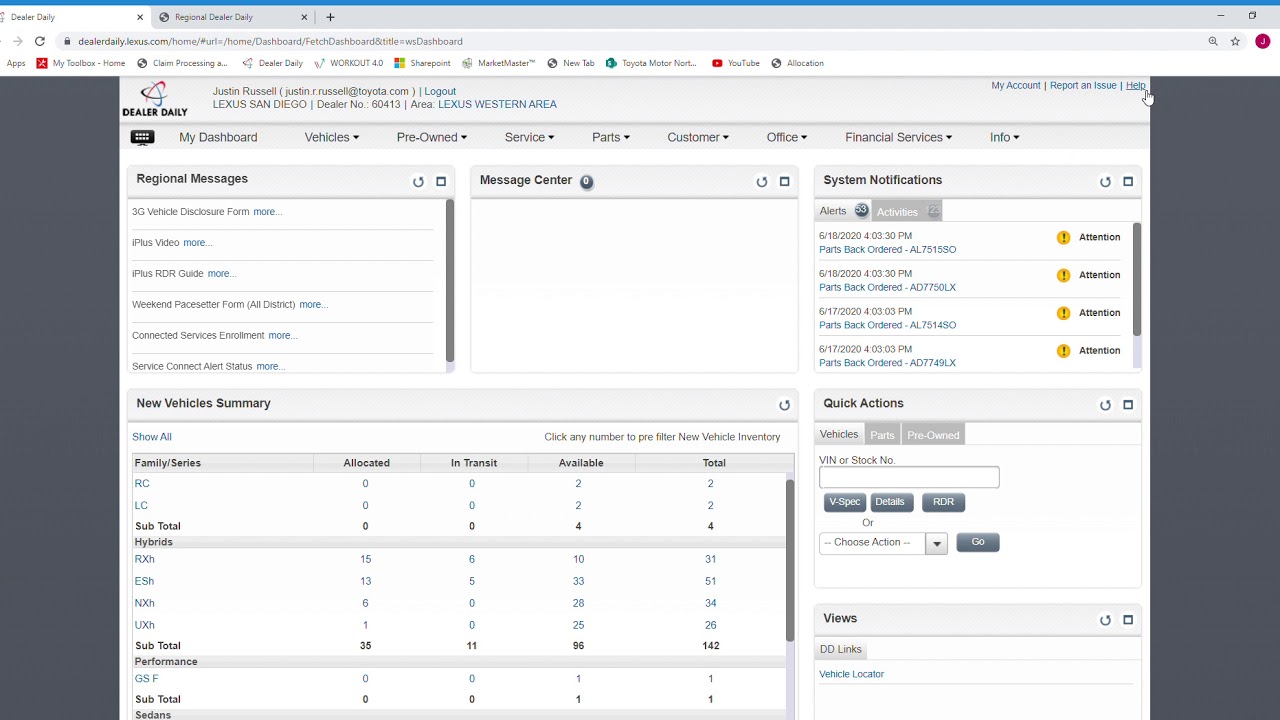Open My Account link
Screen dimensions: 1280x720
1016,85
